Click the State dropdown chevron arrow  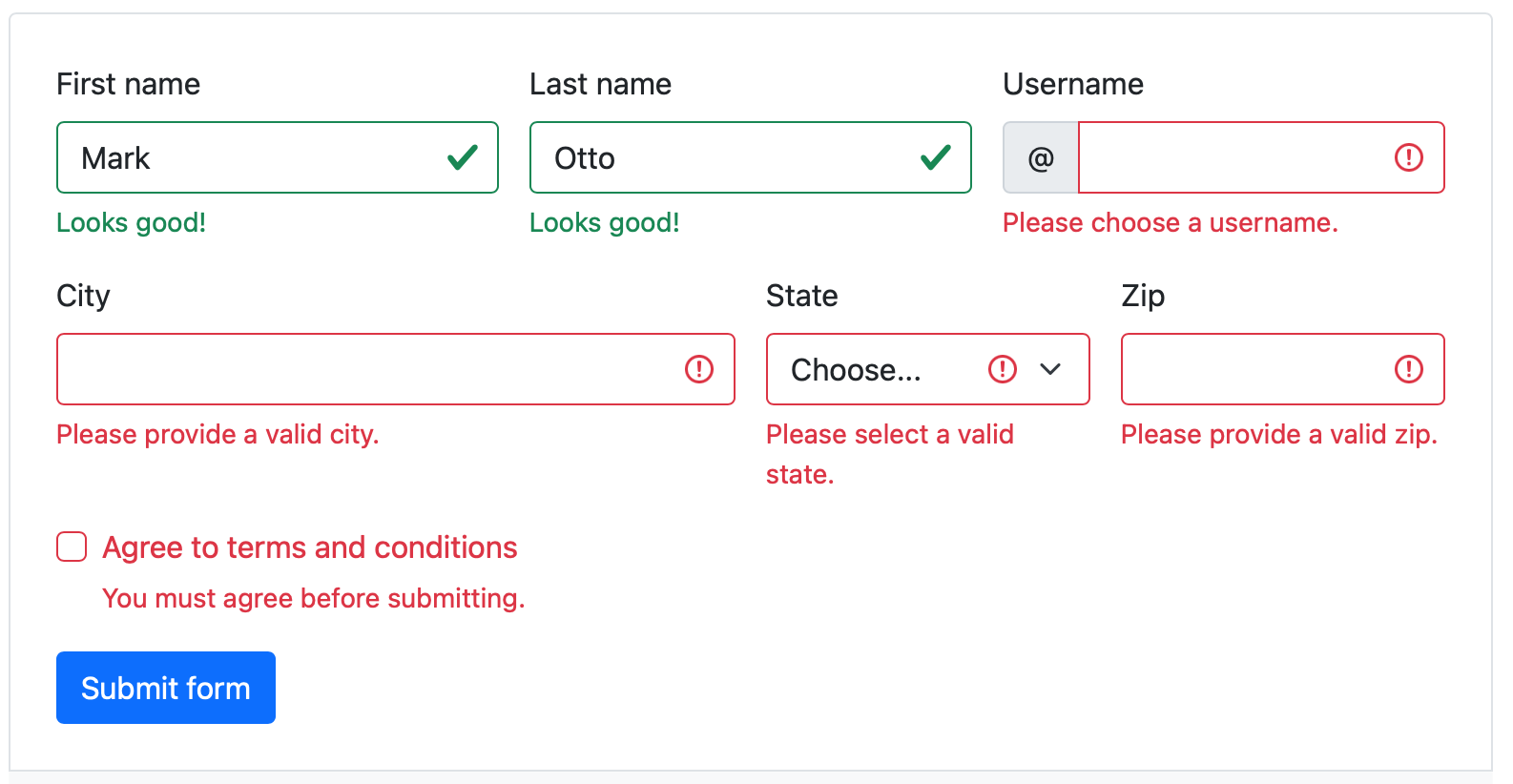click(1050, 369)
